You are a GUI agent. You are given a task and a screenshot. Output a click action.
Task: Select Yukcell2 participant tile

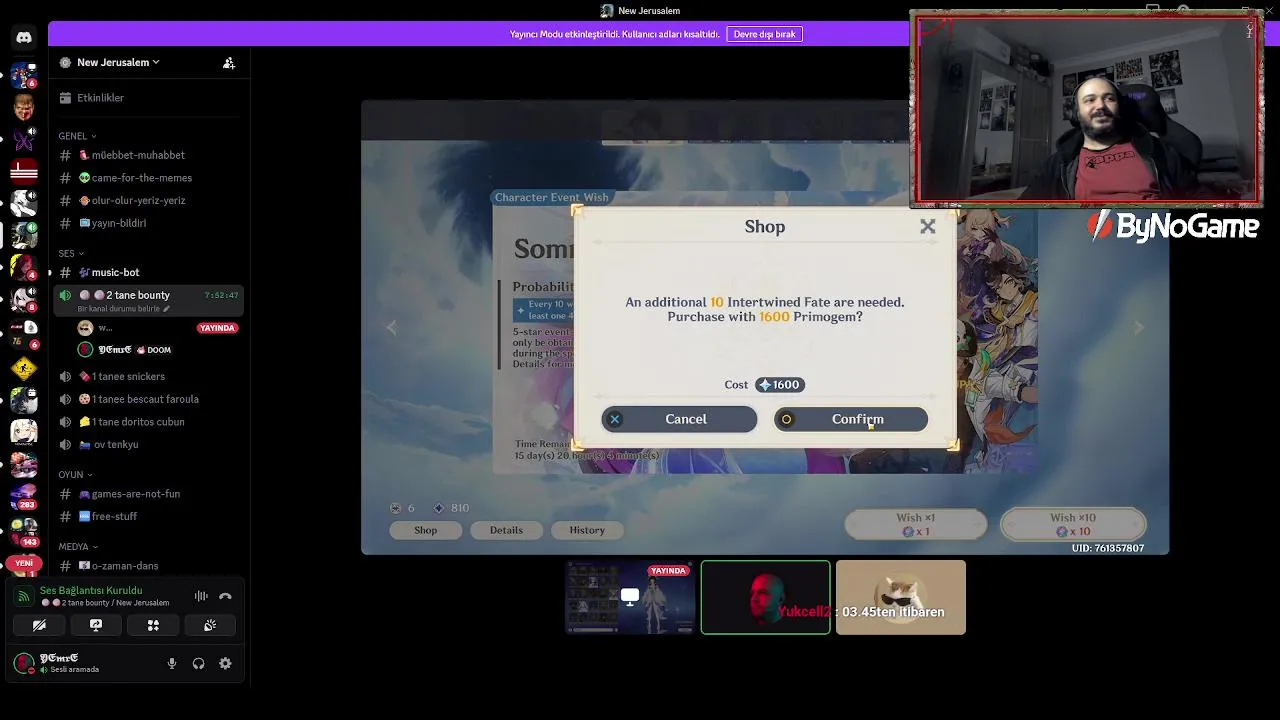coord(766,597)
